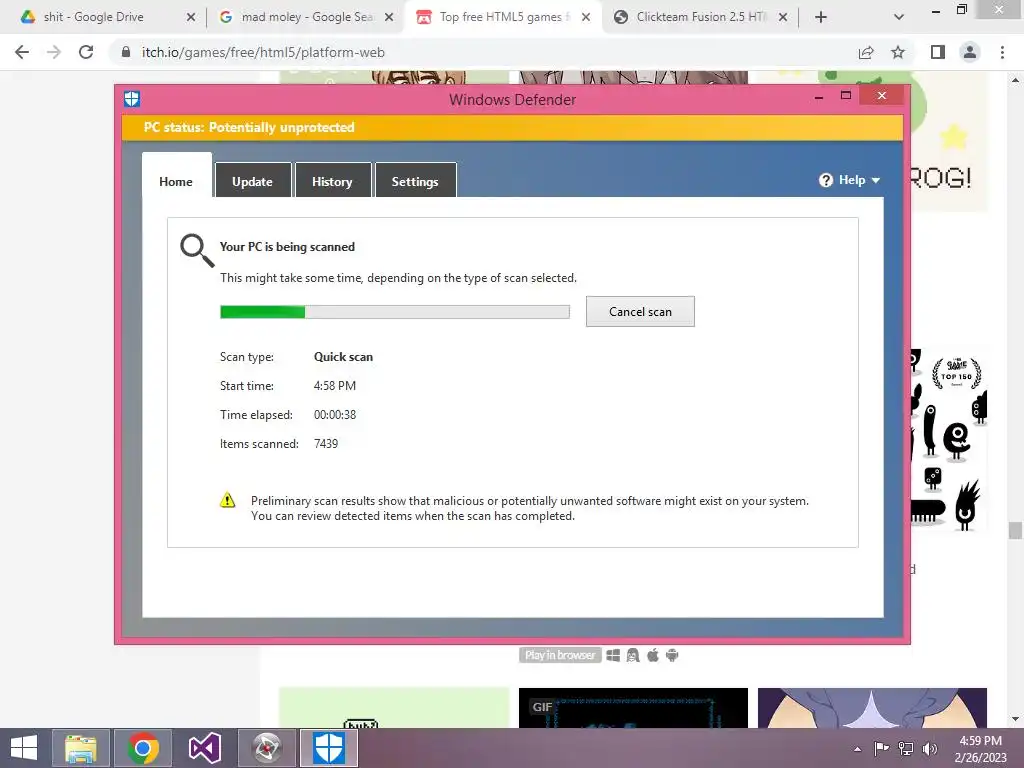
Task: Open Chrome from the taskbar
Action: click(143, 748)
